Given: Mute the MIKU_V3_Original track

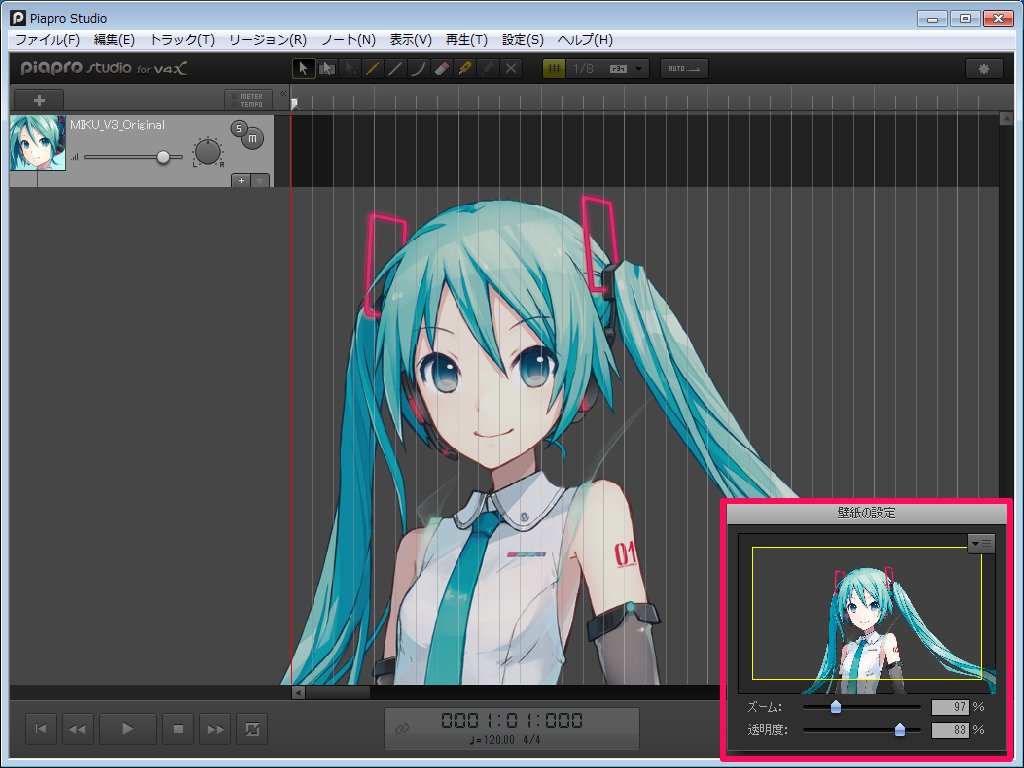Looking at the screenshot, I should (253, 138).
